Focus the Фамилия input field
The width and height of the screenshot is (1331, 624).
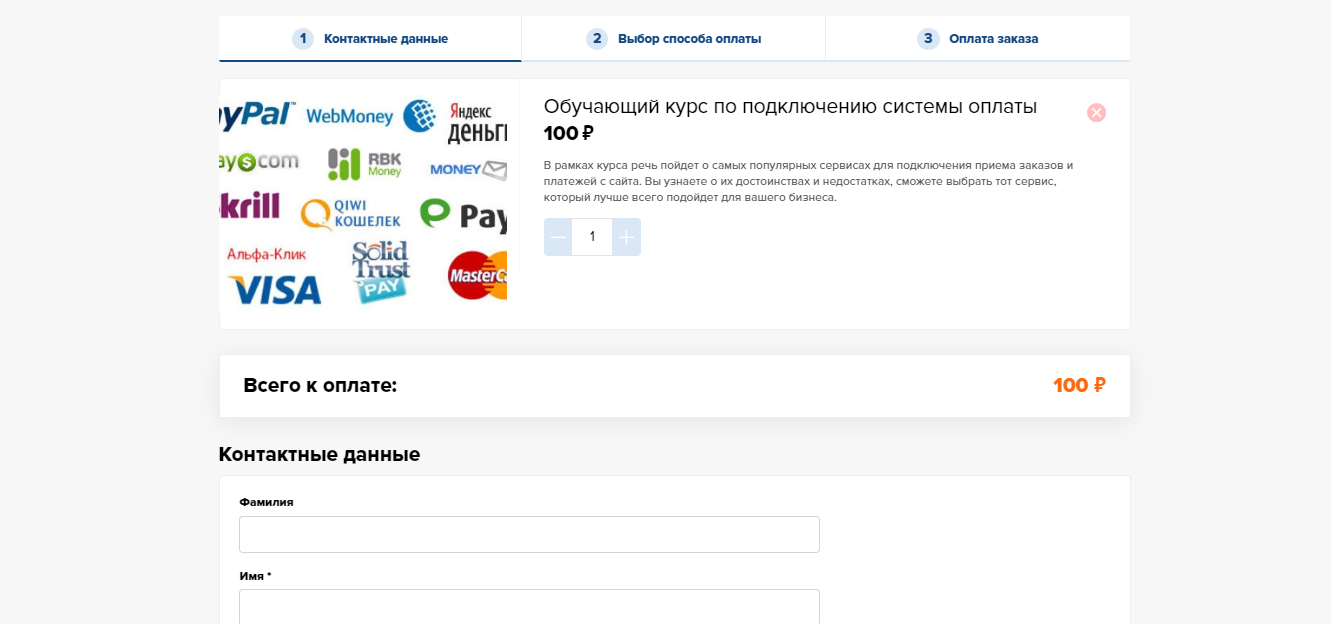[x=529, y=534]
